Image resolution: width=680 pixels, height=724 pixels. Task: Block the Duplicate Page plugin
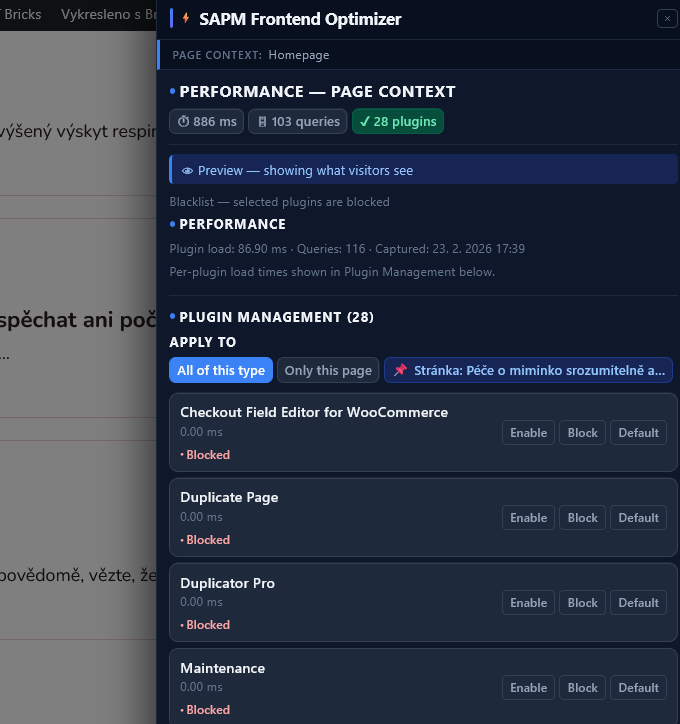582,518
